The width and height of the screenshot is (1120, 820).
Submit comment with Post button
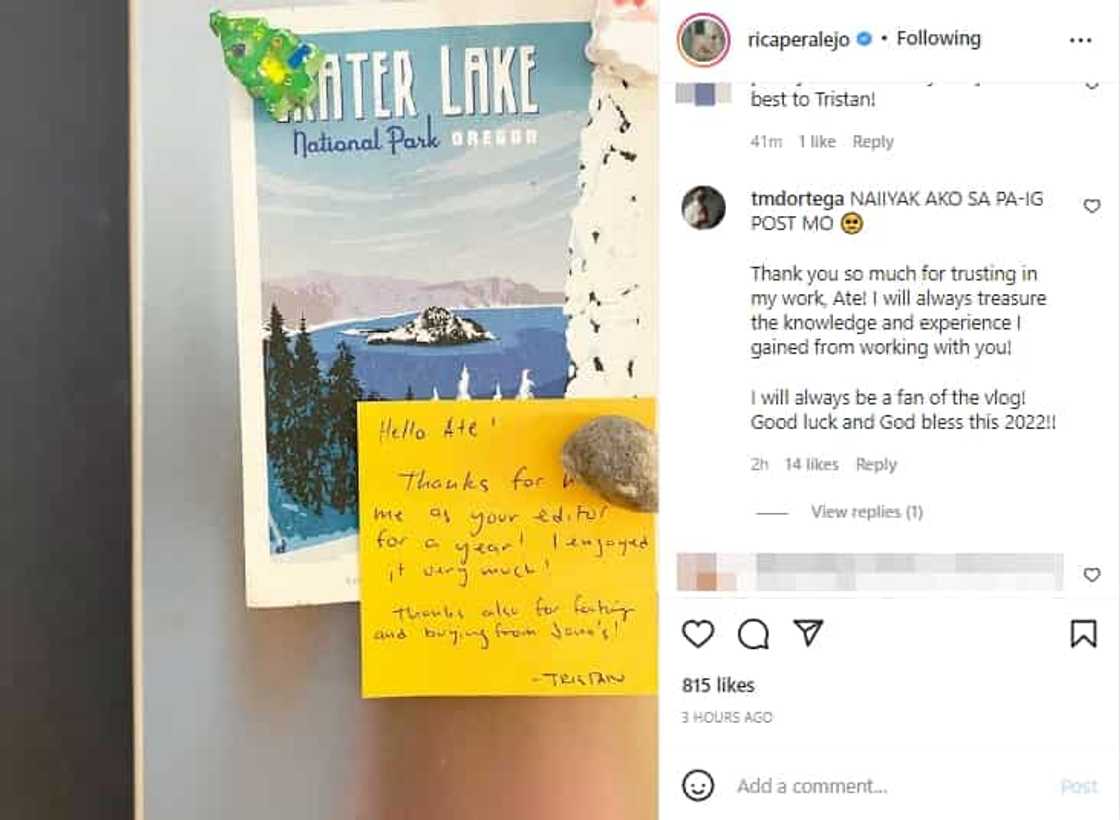pyautogui.click(x=1079, y=786)
